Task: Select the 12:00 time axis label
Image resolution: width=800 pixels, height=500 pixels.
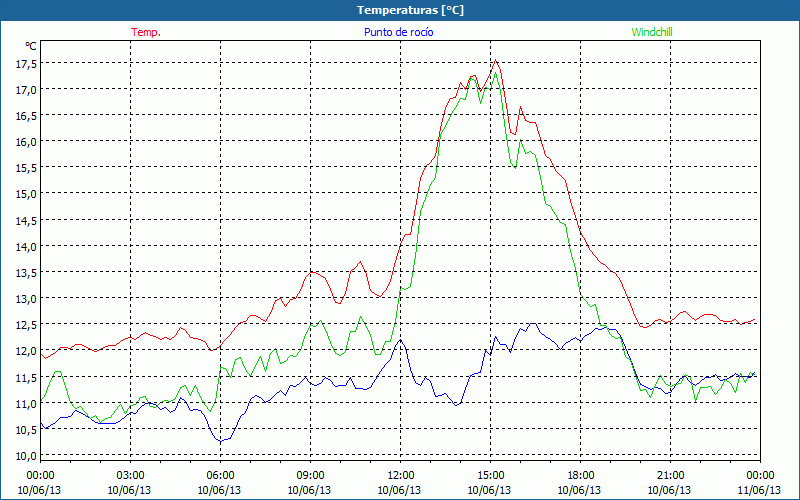Action: tap(400, 476)
